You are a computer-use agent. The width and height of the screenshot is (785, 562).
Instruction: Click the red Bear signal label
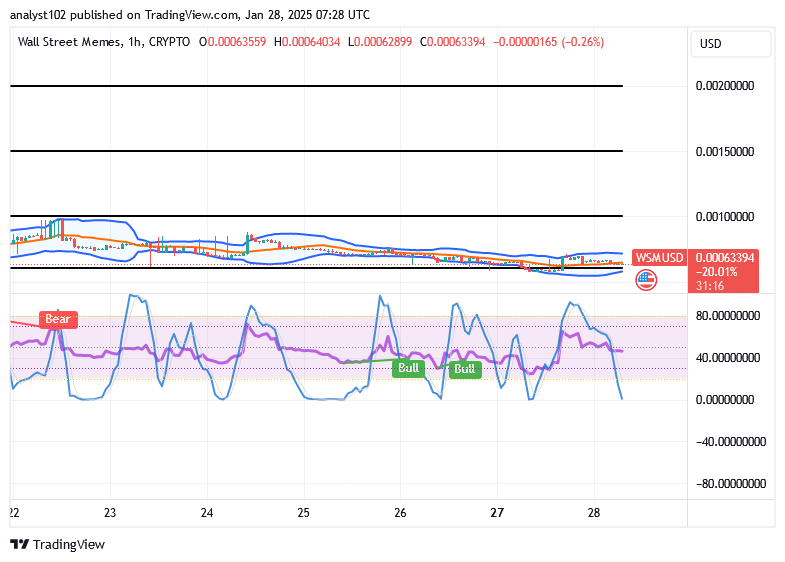58,319
